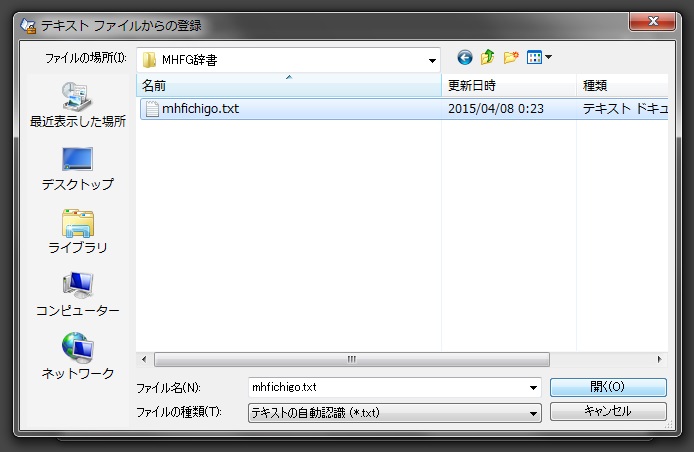Screen dimensions: 694x452
Task: Click the テキスト ドキュ type cell
Action: click(625, 109)
